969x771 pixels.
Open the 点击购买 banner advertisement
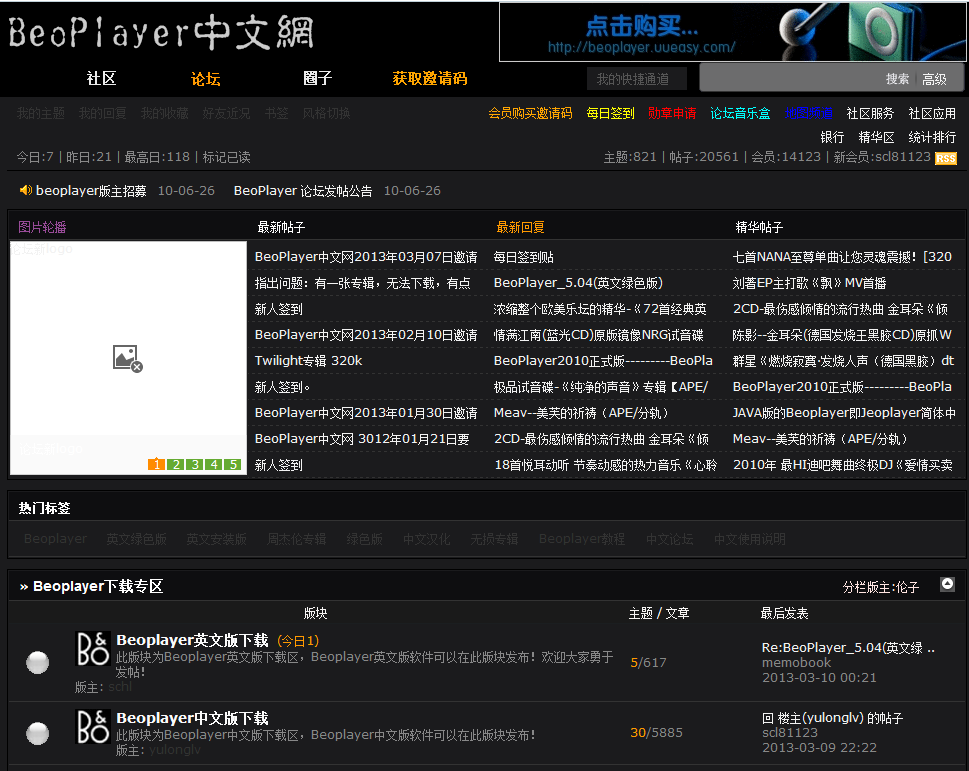click(x=732, y=32)
